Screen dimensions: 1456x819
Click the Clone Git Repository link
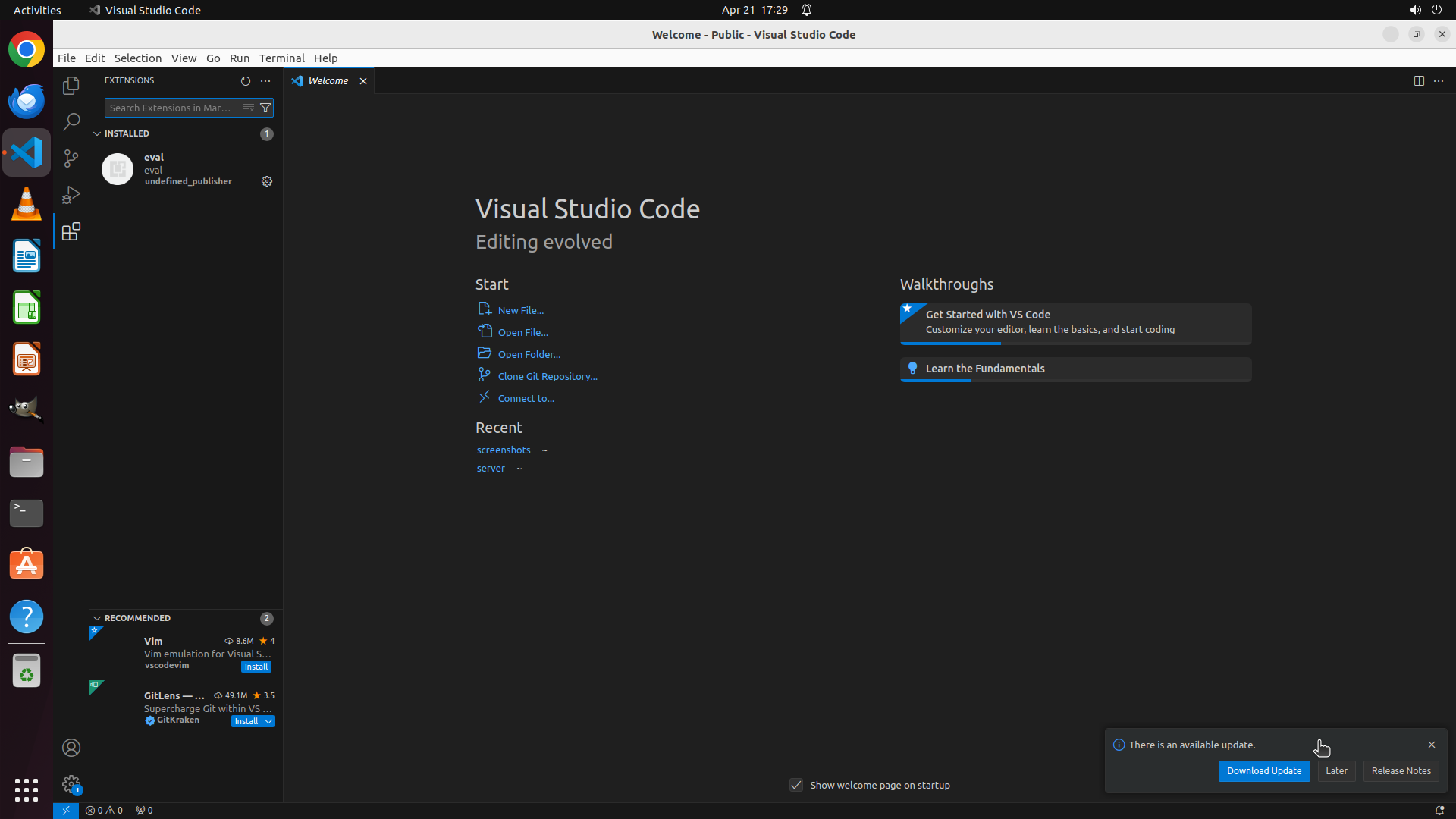click(x=547, y=376)
